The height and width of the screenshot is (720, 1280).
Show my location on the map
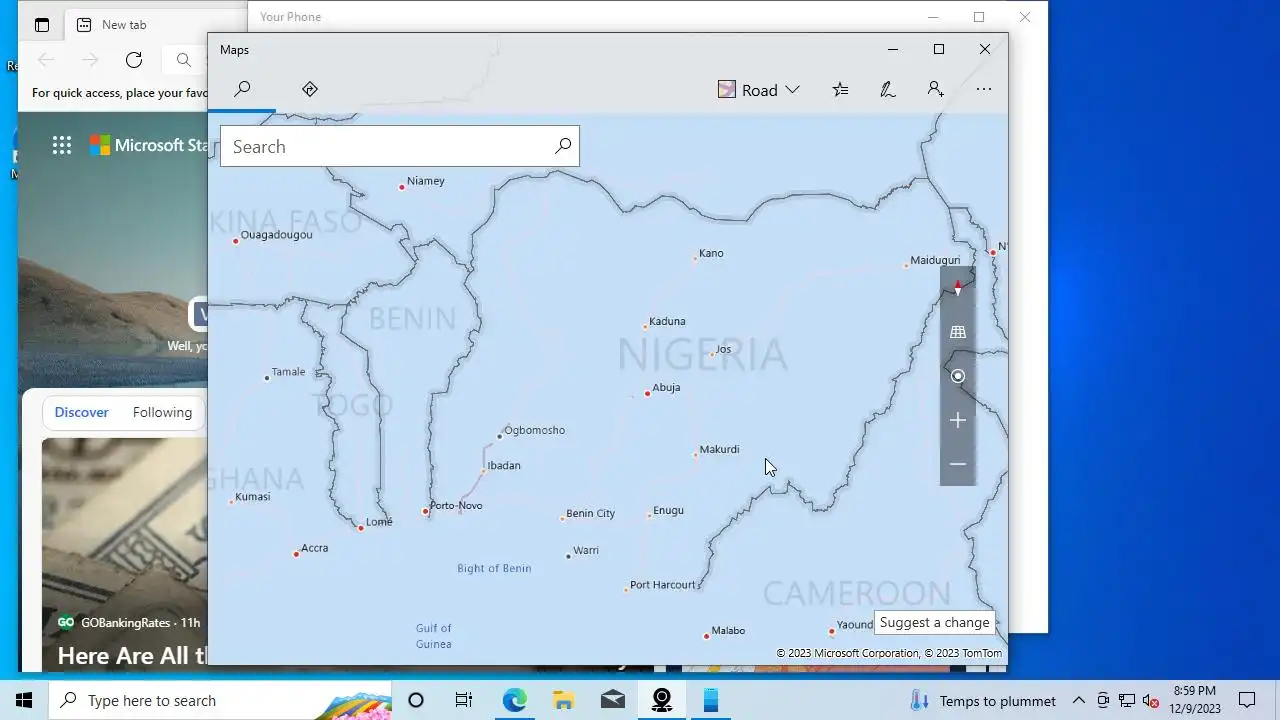coord(958,376)
